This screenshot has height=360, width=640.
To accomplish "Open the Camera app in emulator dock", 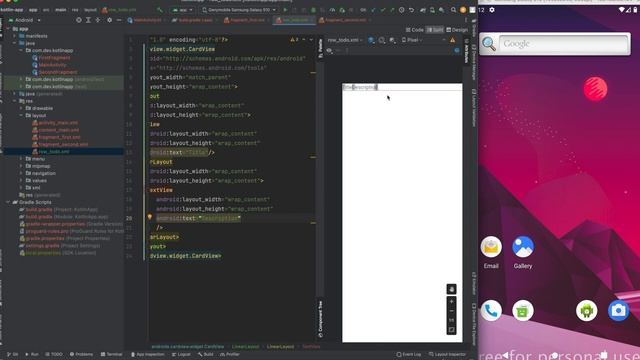I will point(618,311).
